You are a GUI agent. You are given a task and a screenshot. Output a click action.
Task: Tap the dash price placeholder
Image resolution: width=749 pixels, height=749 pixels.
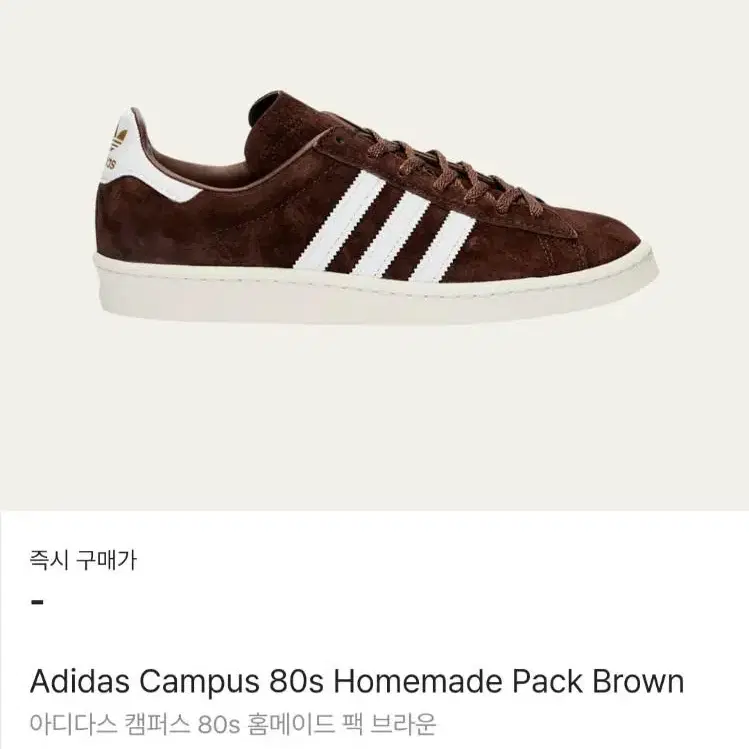point(37,602)
